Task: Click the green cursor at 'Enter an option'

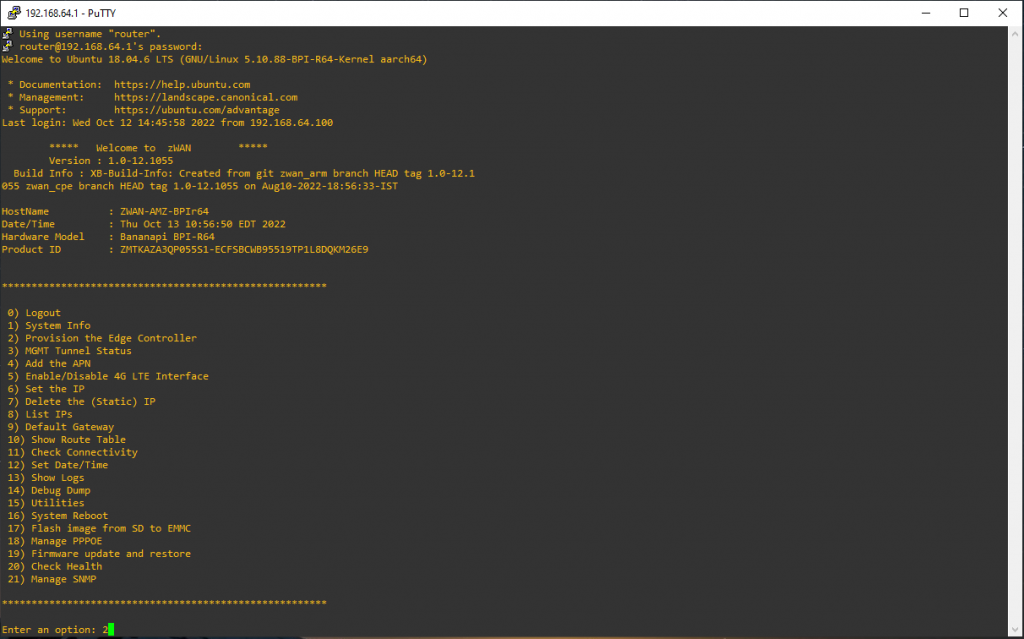Action: click(110, 630)
